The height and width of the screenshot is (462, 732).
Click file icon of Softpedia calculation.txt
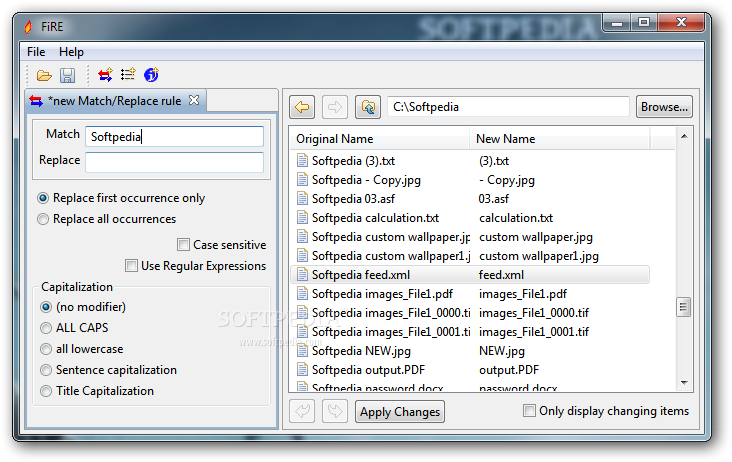[303, 218]
